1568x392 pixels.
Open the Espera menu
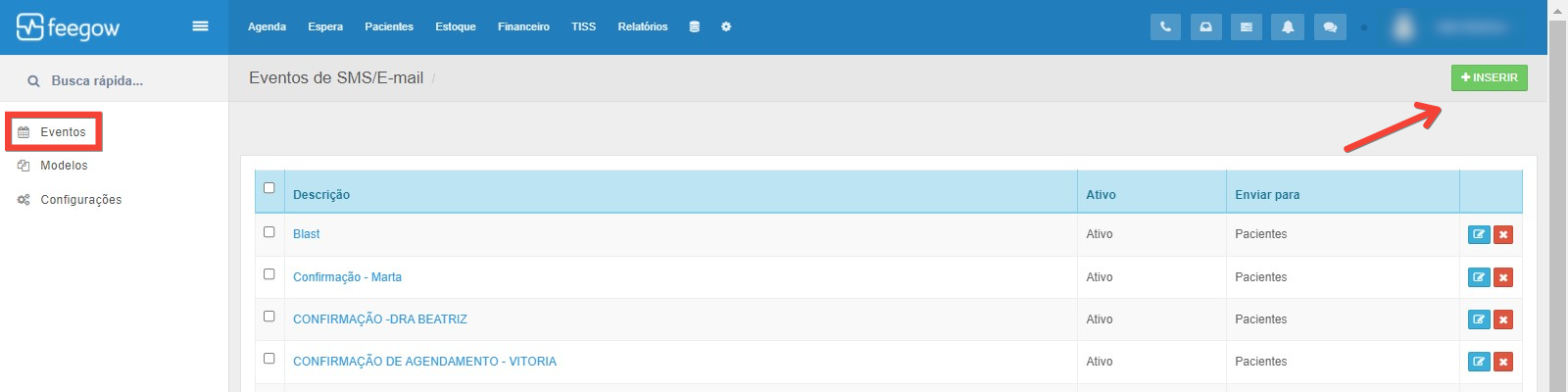325,26
